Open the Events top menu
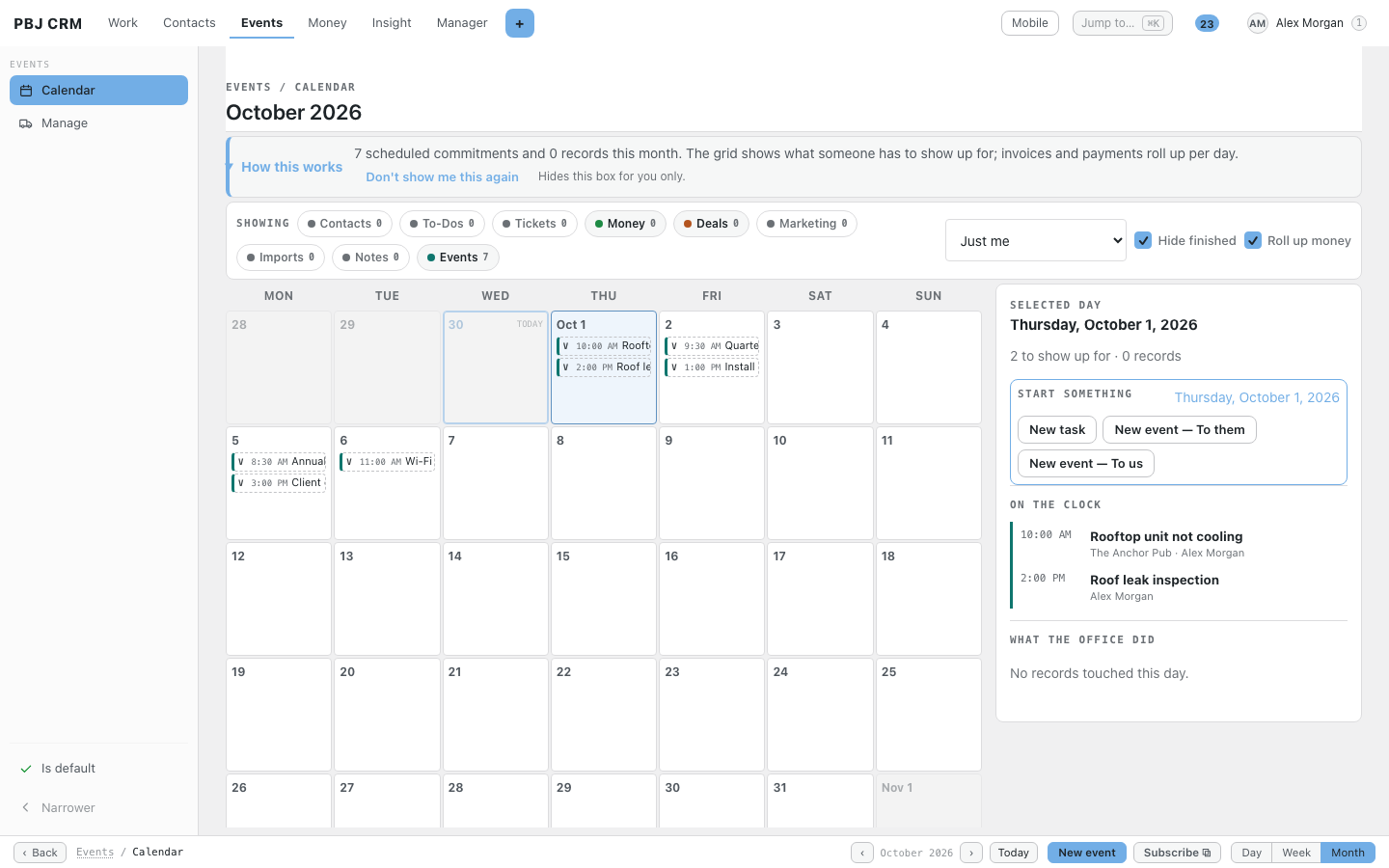This screenshot has width=1389, height=868. click(261, 23)
